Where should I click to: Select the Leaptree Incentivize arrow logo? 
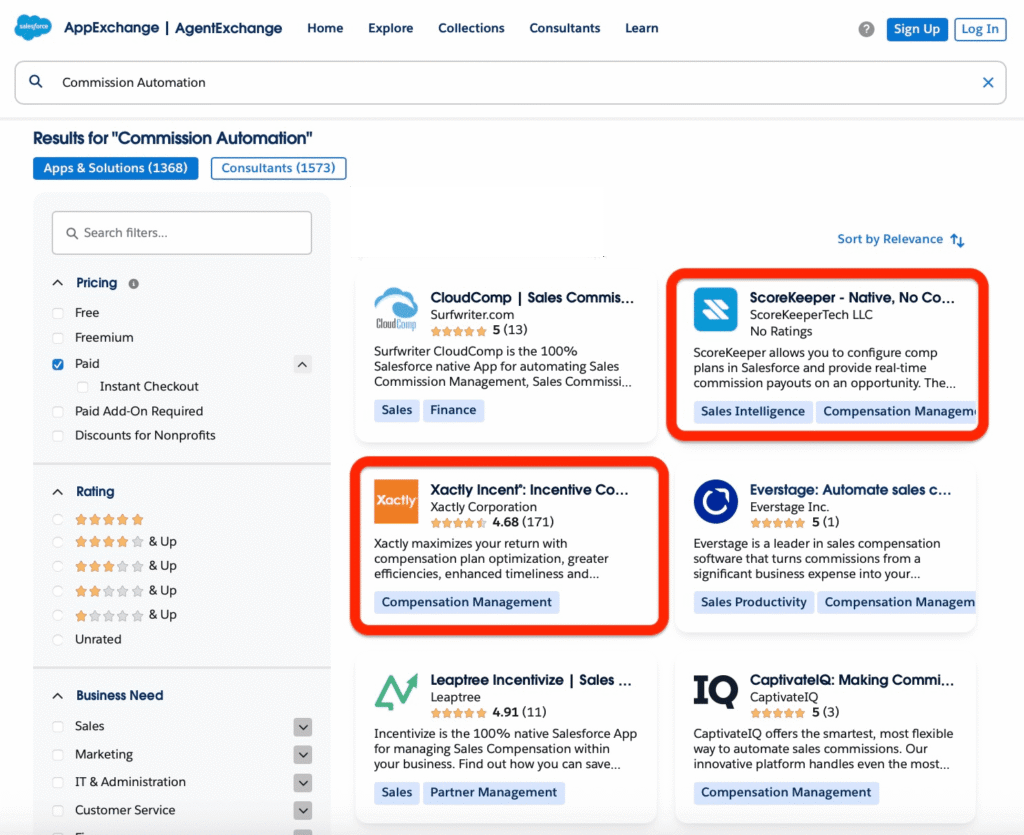click(395, 691)
